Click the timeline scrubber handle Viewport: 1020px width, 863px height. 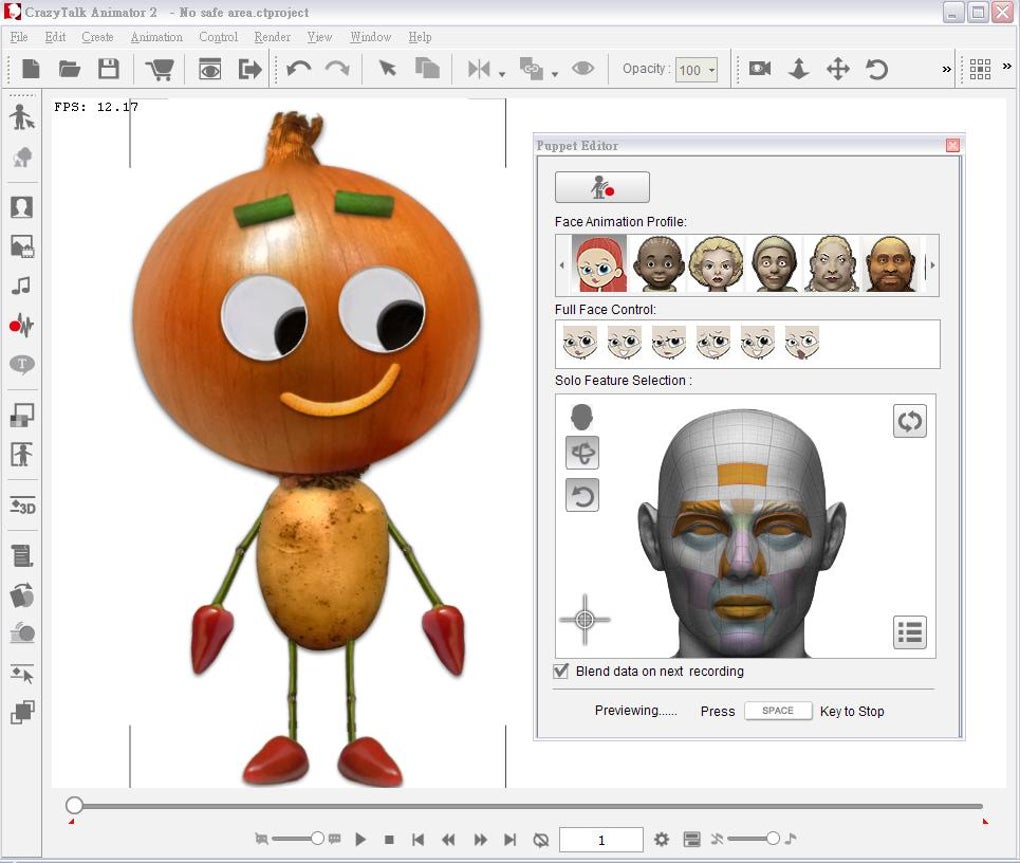pyautogui.click(x=74, y=805)
